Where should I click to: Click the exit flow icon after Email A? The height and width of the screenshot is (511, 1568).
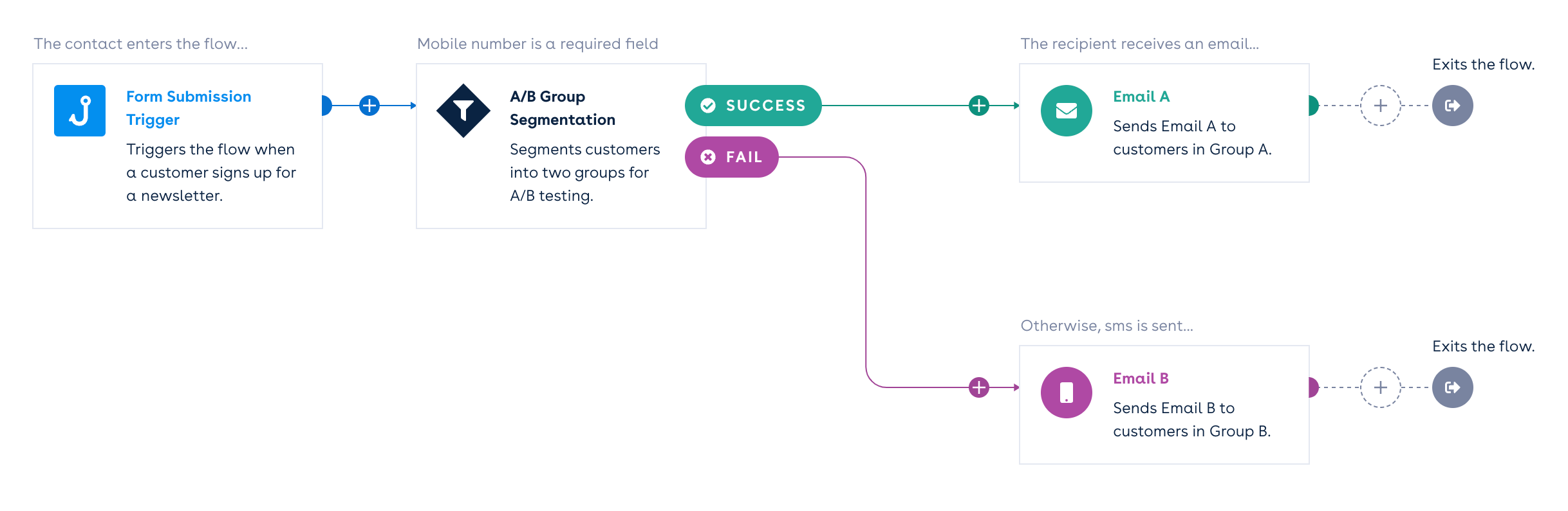pos(1452,106)
